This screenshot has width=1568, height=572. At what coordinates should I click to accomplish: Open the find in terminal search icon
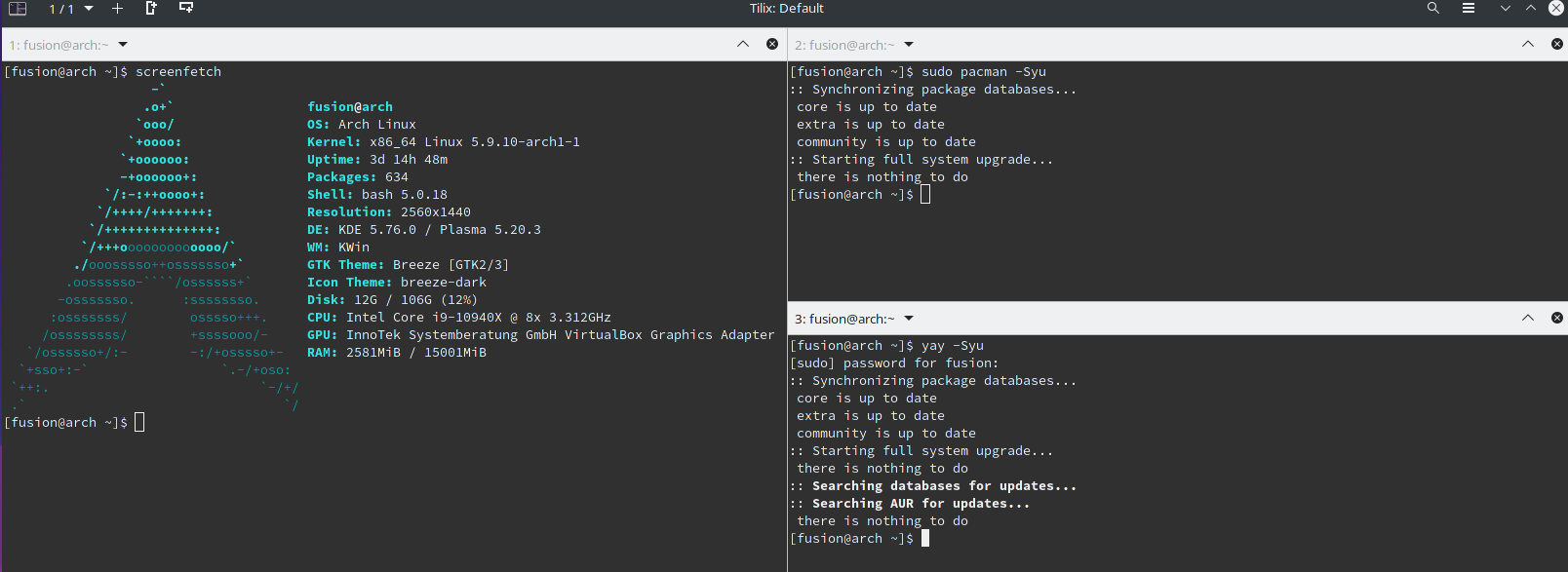click(1432, 8)
